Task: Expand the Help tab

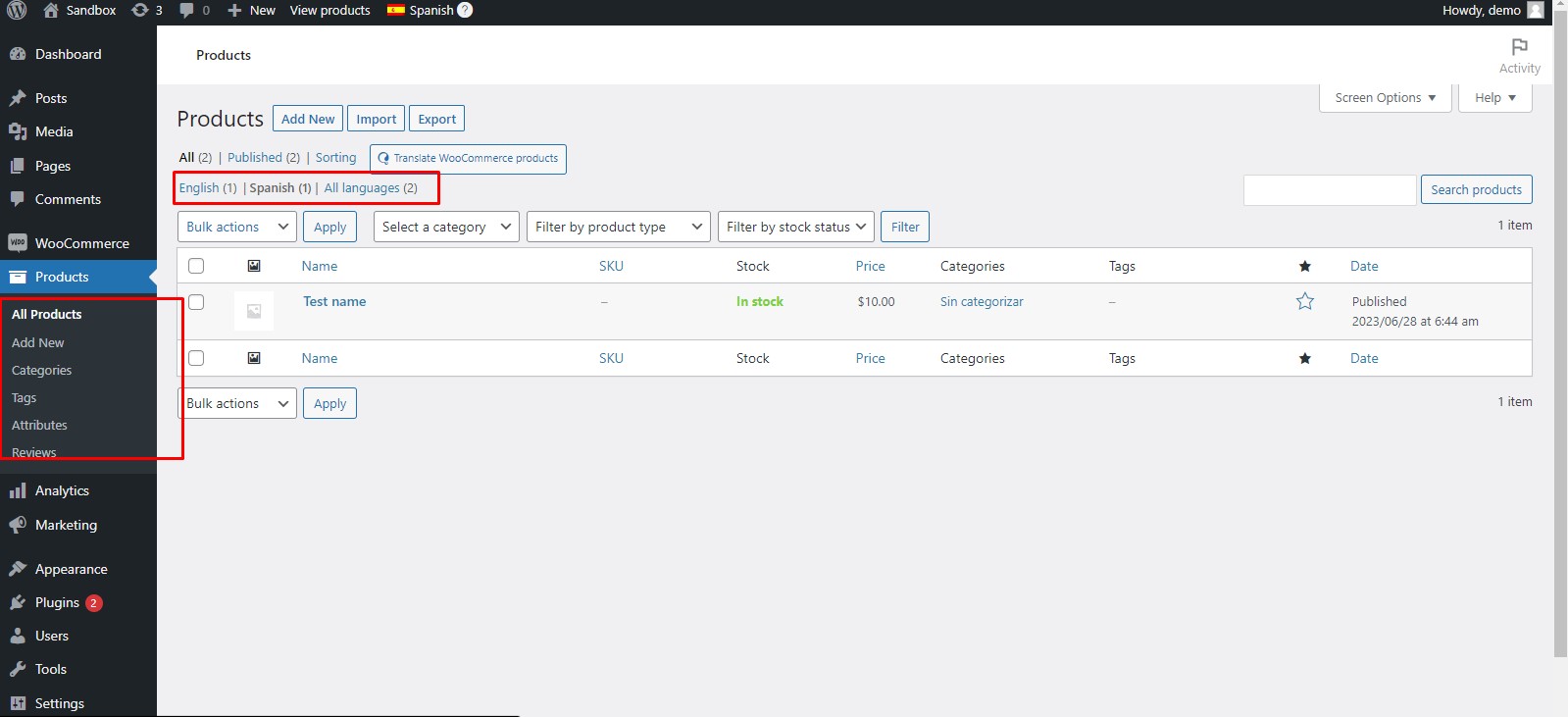Action: pos(1495,97)
